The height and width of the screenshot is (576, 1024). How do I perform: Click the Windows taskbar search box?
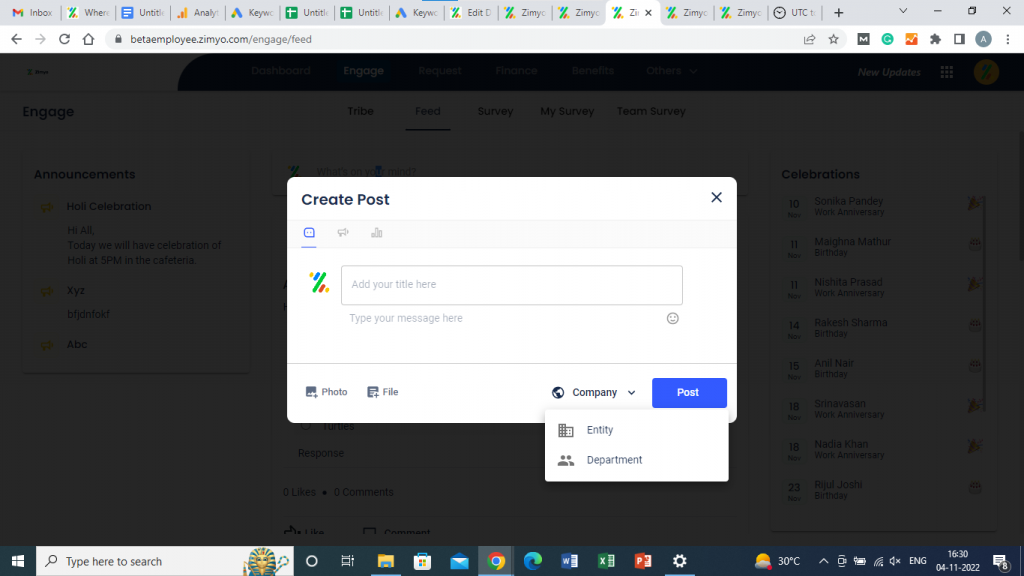click(140, 561)
